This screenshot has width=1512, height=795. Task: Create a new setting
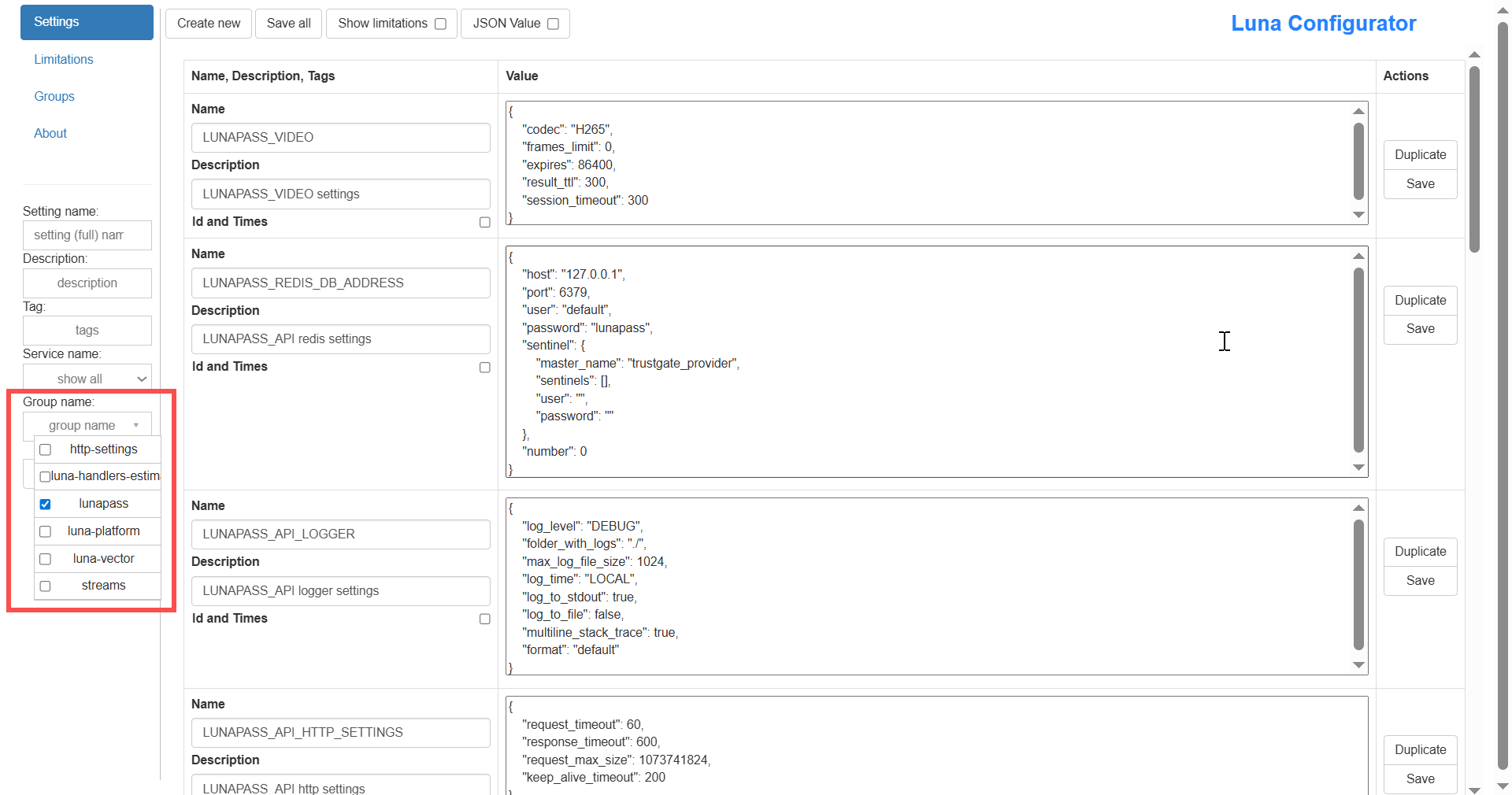click(208, 23)
